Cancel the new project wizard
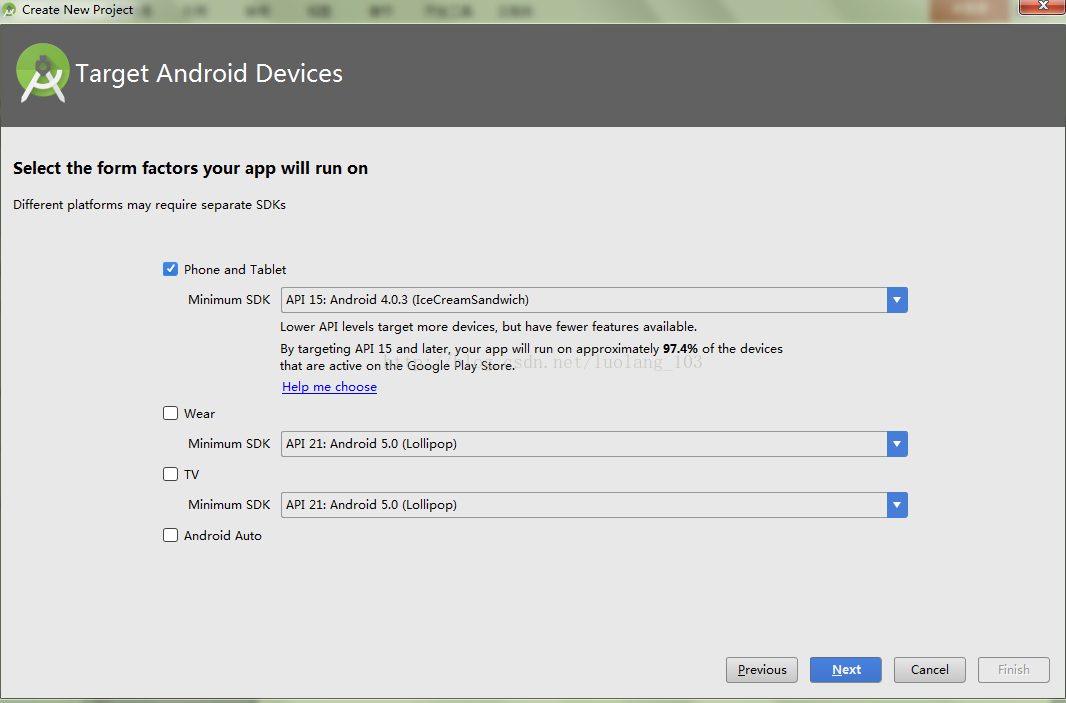1066x703 pixels. pos(929,670)
